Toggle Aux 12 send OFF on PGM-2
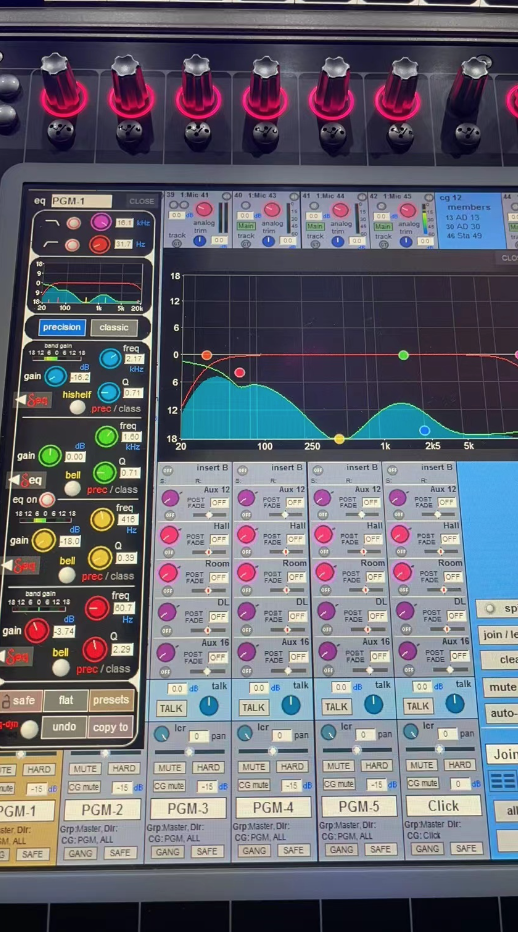Image resolution: width=518 pixels, height=932 pixels. [x=295, y=502]
